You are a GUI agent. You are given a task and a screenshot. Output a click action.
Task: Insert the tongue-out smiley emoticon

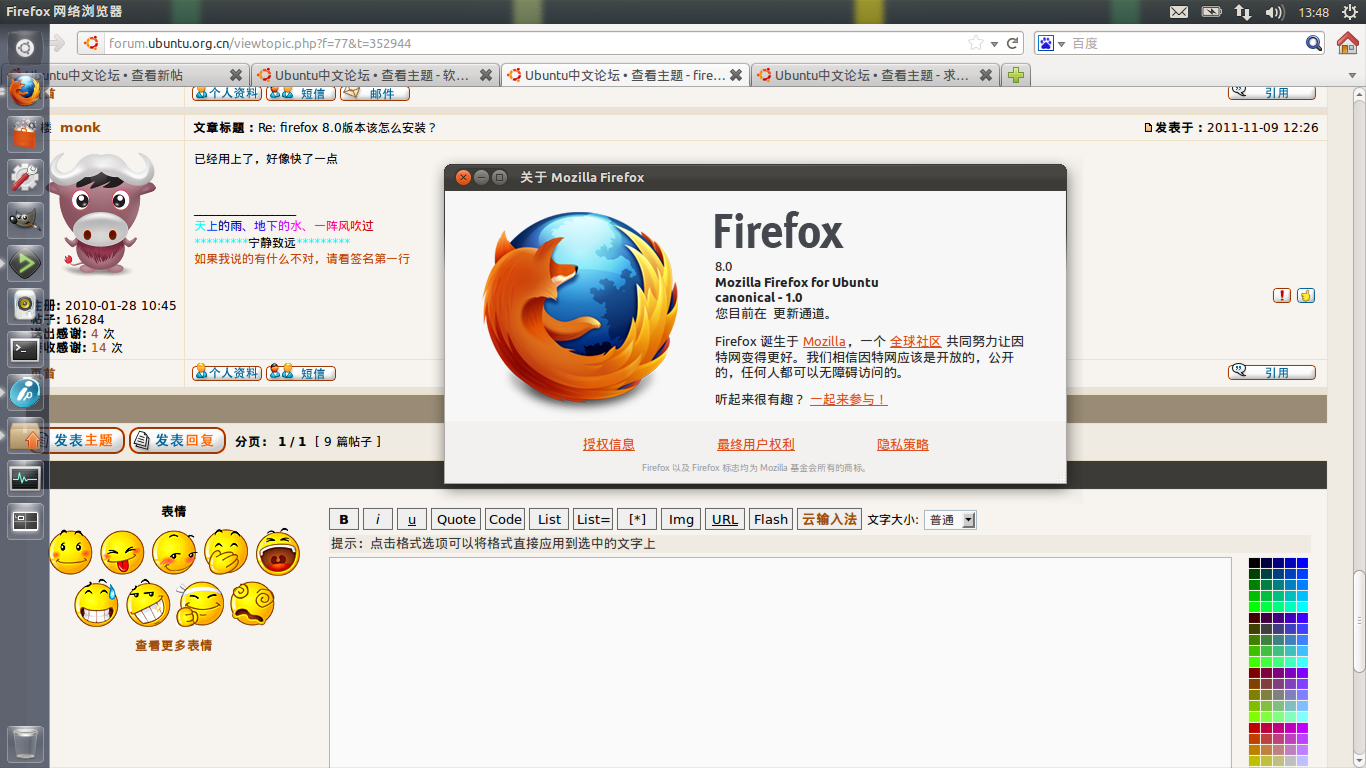122,553
